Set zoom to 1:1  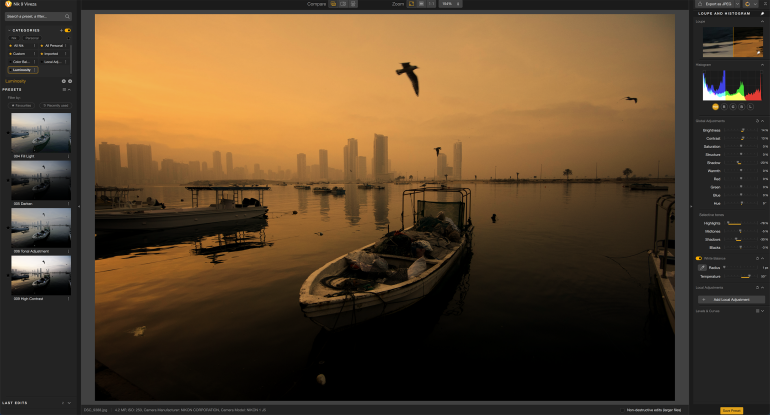tap(431, 4)
